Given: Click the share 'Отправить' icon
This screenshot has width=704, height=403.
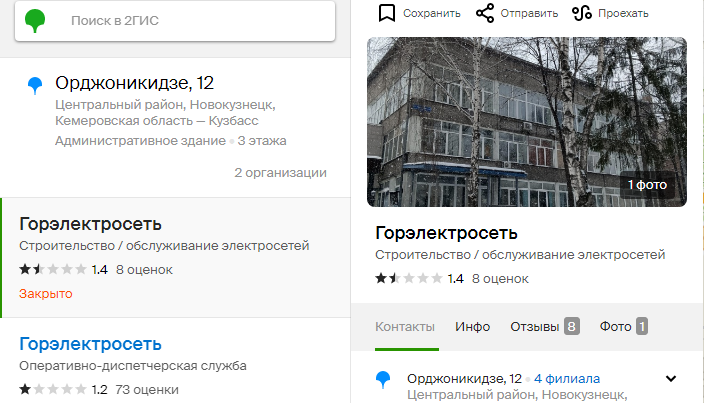Looking at the screenshot, I should click(485, 13).
